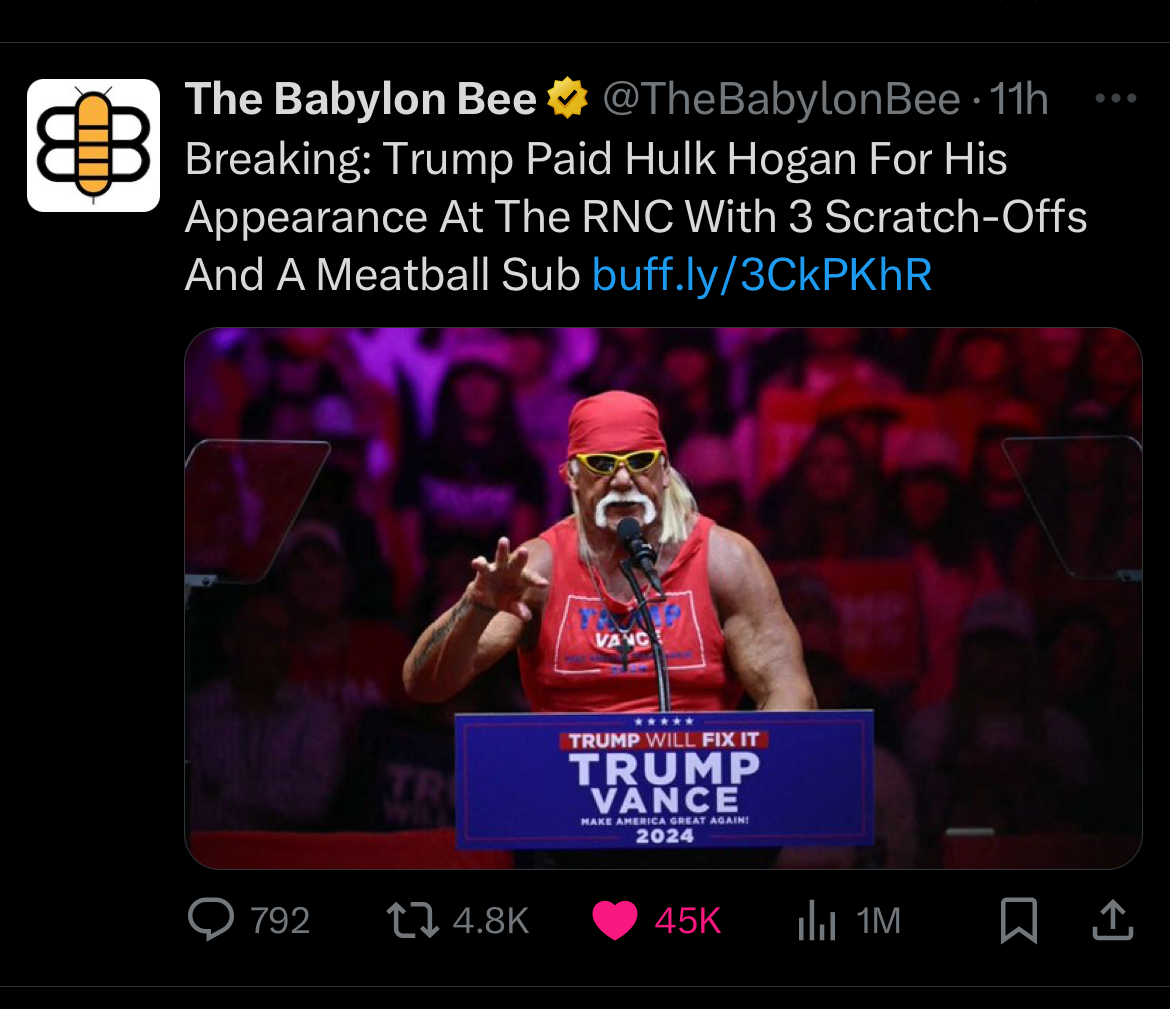Bookmark this Babylon Bee tweet
Image resolution: width=1170 pixels, height=1009 pixels.
(x=1018, y=920)
